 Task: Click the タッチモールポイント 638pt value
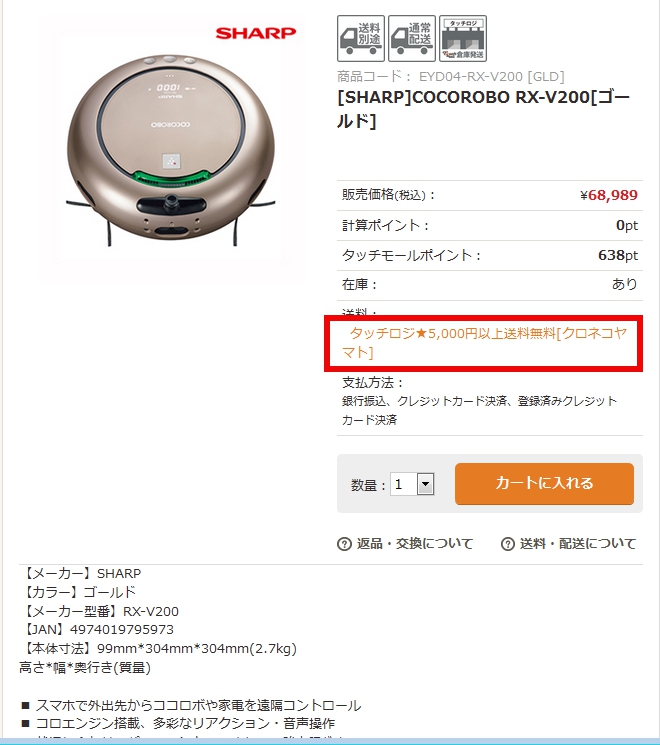point(618,255)
